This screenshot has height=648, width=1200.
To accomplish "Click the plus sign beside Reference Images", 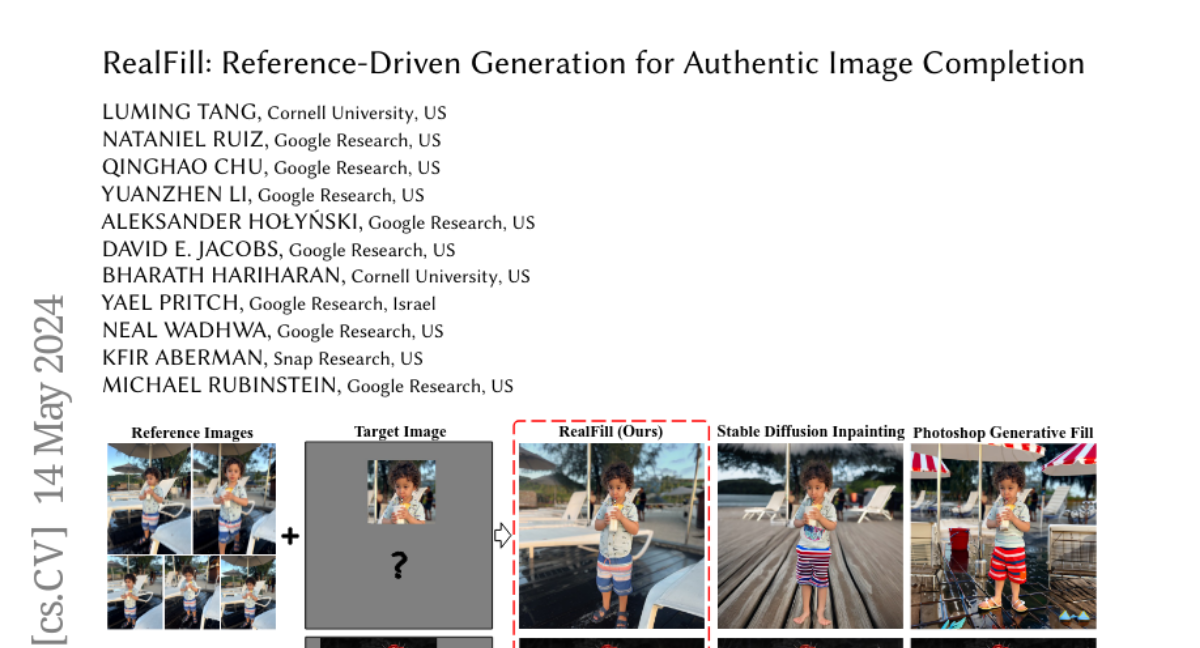I will point(290,537).
